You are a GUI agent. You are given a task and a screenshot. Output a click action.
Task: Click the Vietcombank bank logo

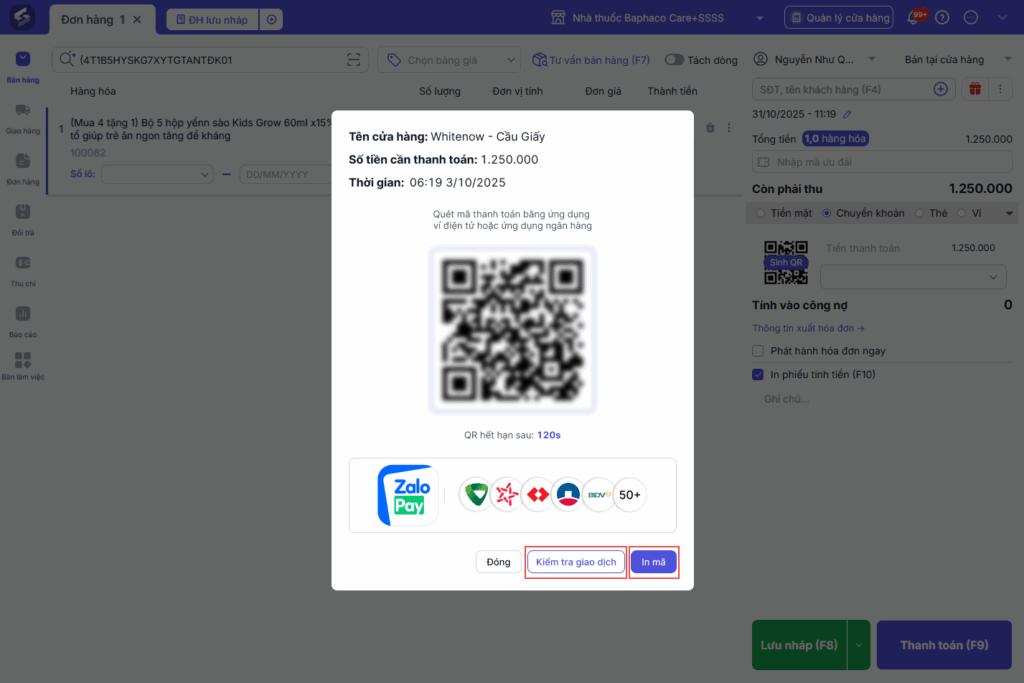point(476,494)
